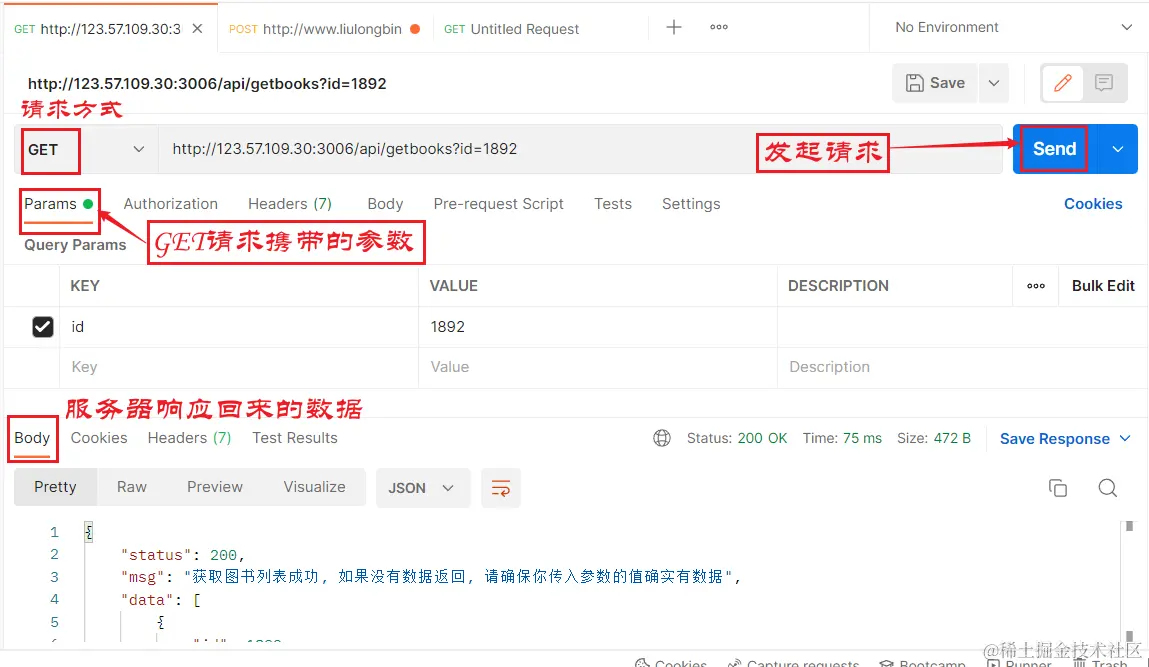Send the request with Send button
This screenshot has height=667, width=1149.
pyautogui.click(x=1054, y=149)
